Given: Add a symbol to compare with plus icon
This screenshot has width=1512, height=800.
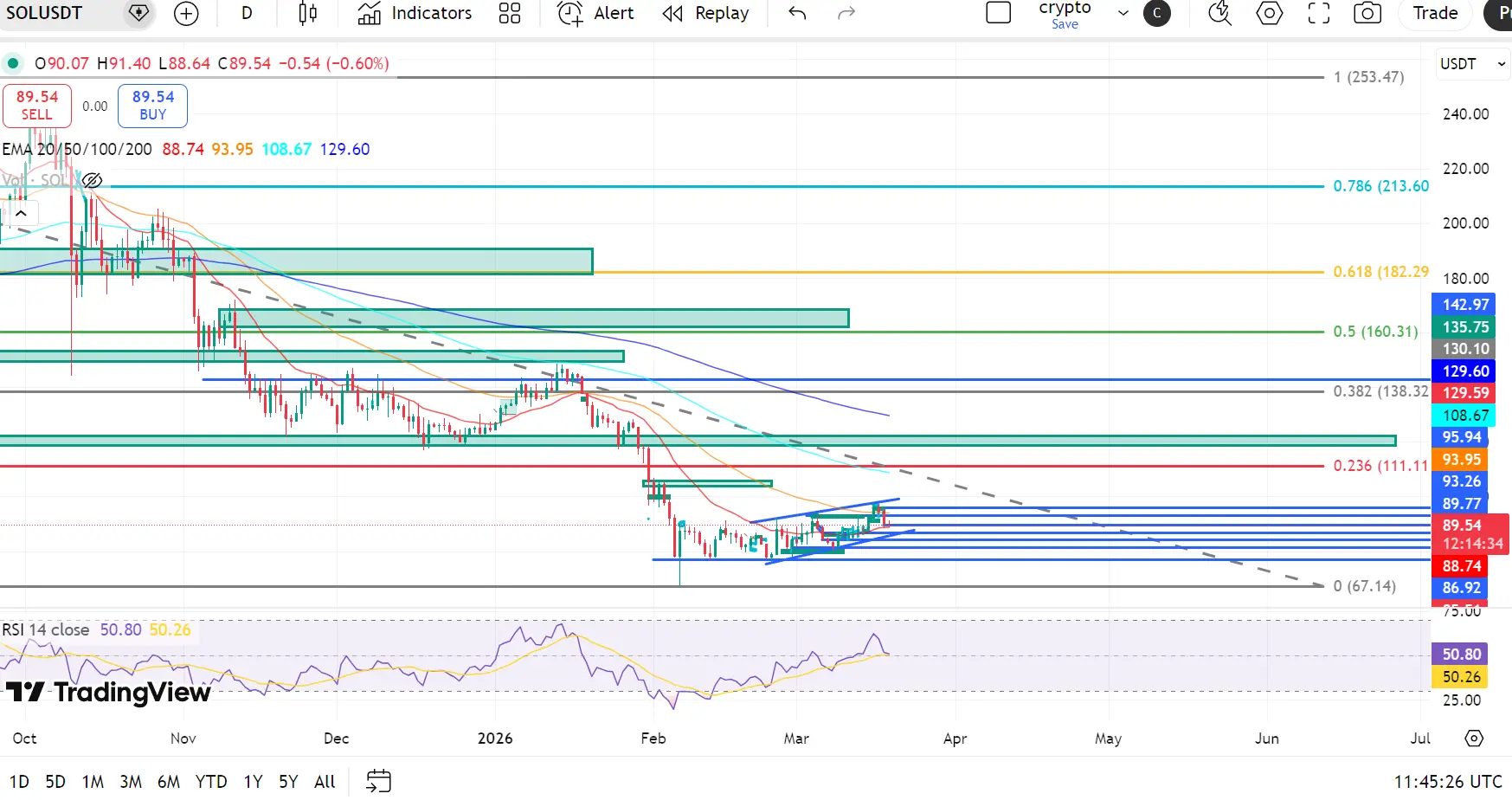Looking at the screenshot, I should click(x=186, y=13).
